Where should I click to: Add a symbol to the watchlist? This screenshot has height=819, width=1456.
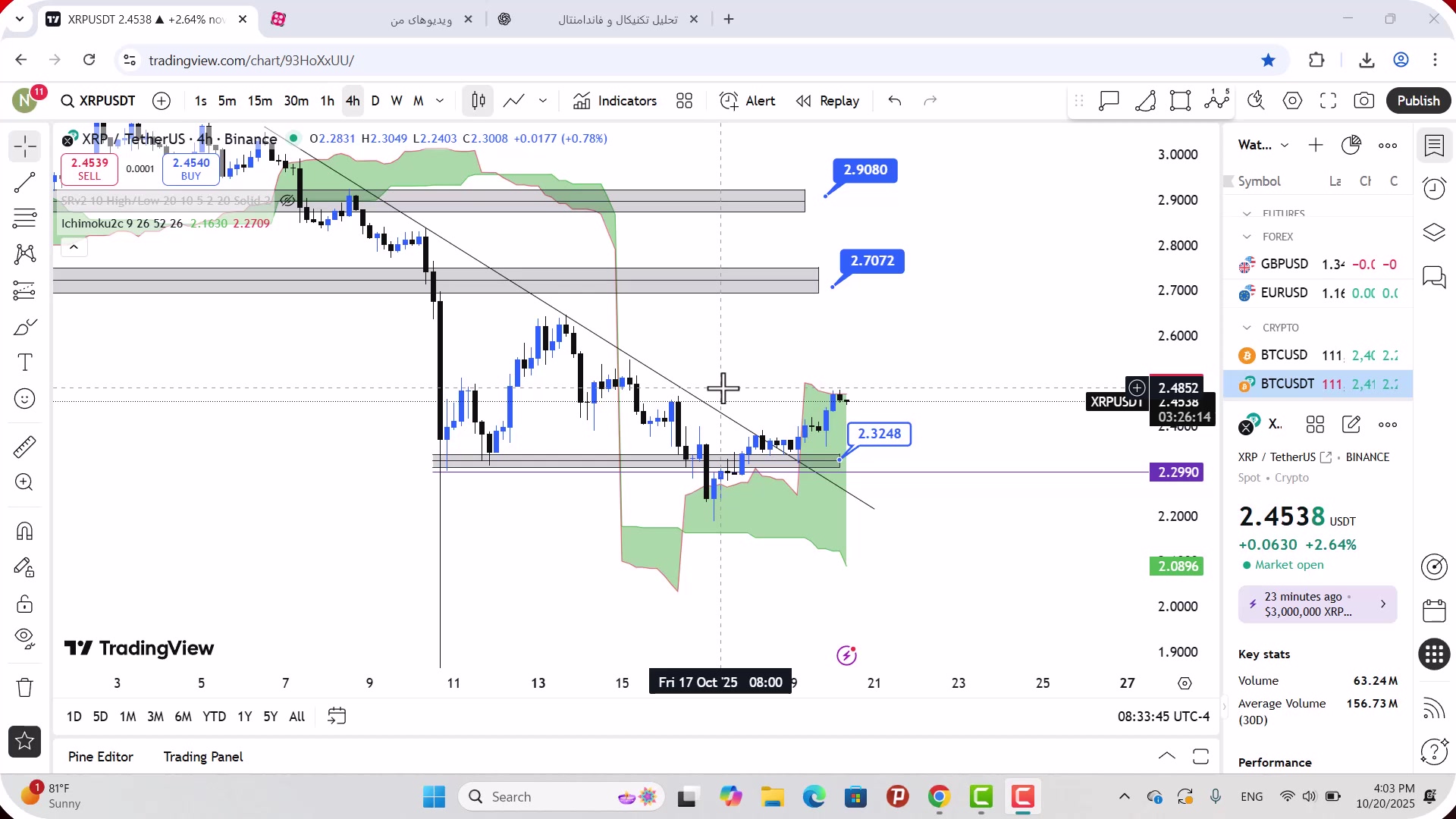tap(1316, 145)
